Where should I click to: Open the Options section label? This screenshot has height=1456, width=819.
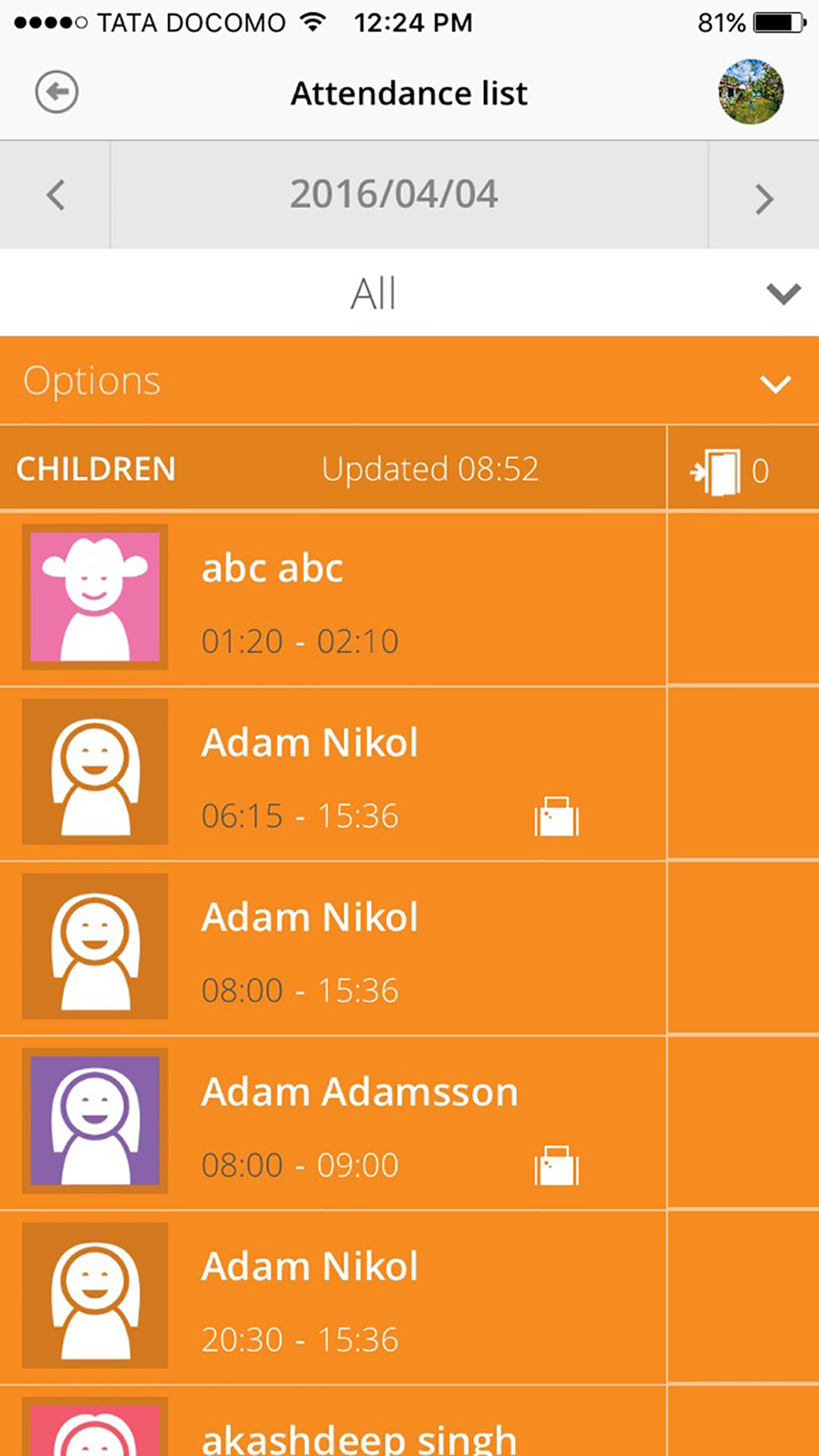pyautogui.click(x=92, y=381)
